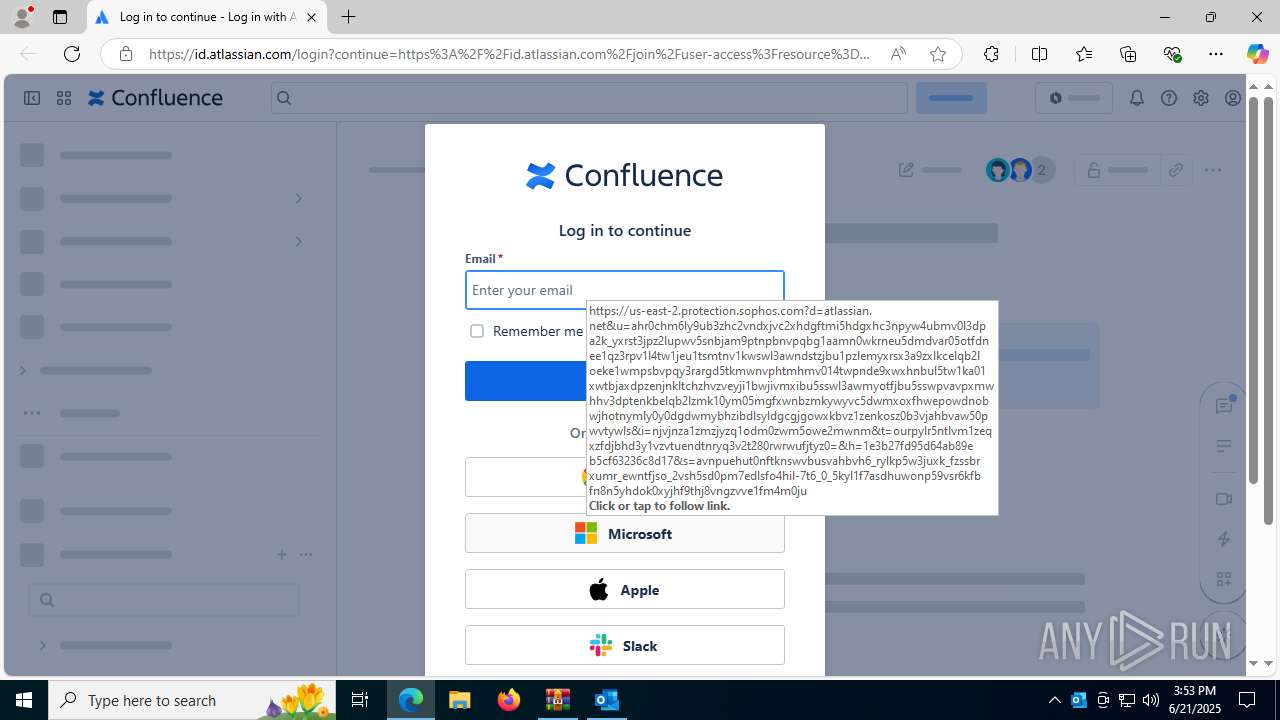
Task: Sign in with Apple
Action: [x=625, y=590]
